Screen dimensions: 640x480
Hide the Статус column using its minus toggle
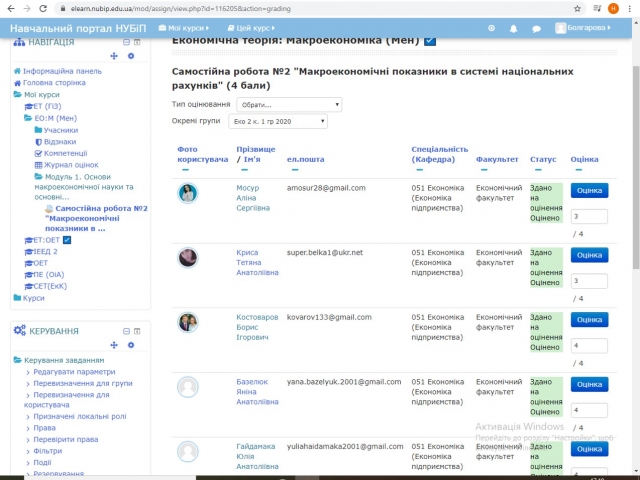coord(534,171)
